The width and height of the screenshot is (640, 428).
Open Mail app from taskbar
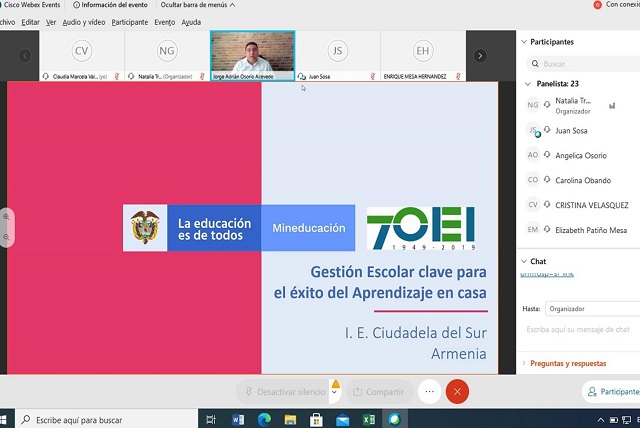[x=342, y=419]
